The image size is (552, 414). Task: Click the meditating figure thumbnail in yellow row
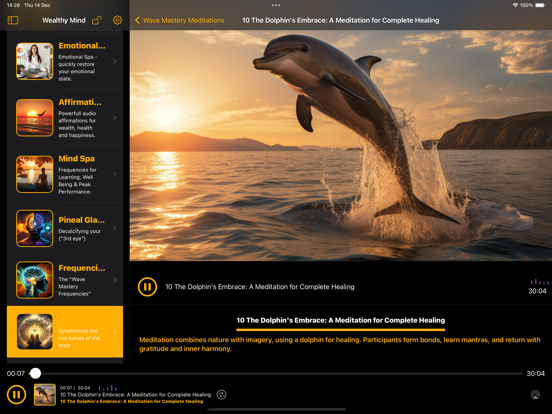point(34,332)
